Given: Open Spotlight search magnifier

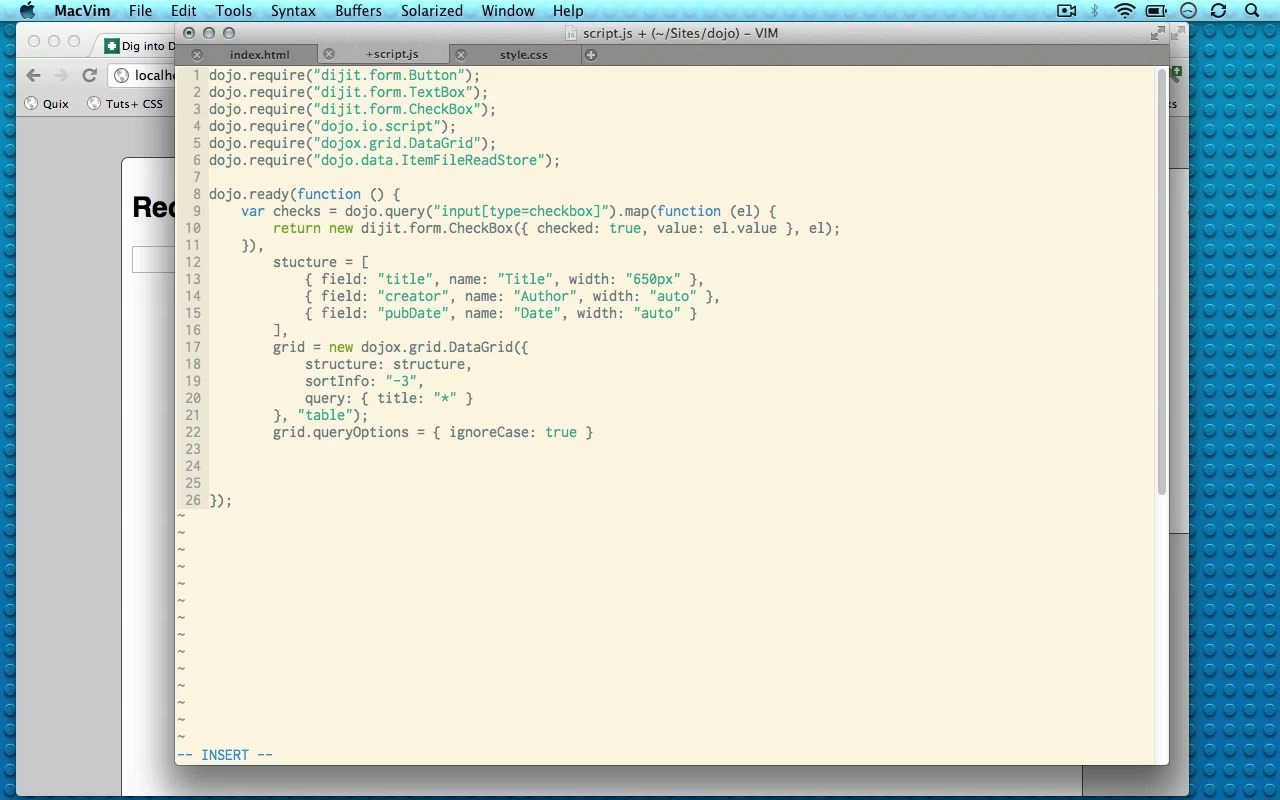Looking at the screenshot, I should click(1252, 11).
